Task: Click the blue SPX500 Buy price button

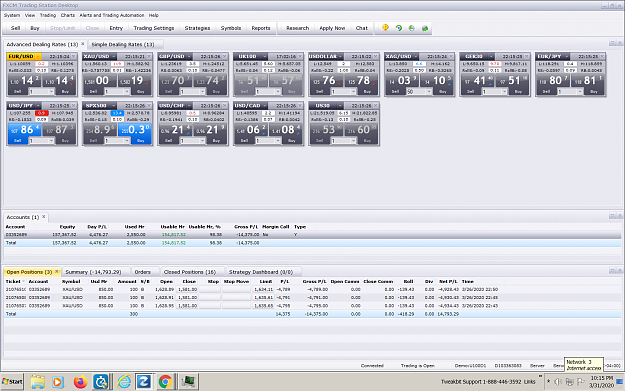Action: [135, 133]
